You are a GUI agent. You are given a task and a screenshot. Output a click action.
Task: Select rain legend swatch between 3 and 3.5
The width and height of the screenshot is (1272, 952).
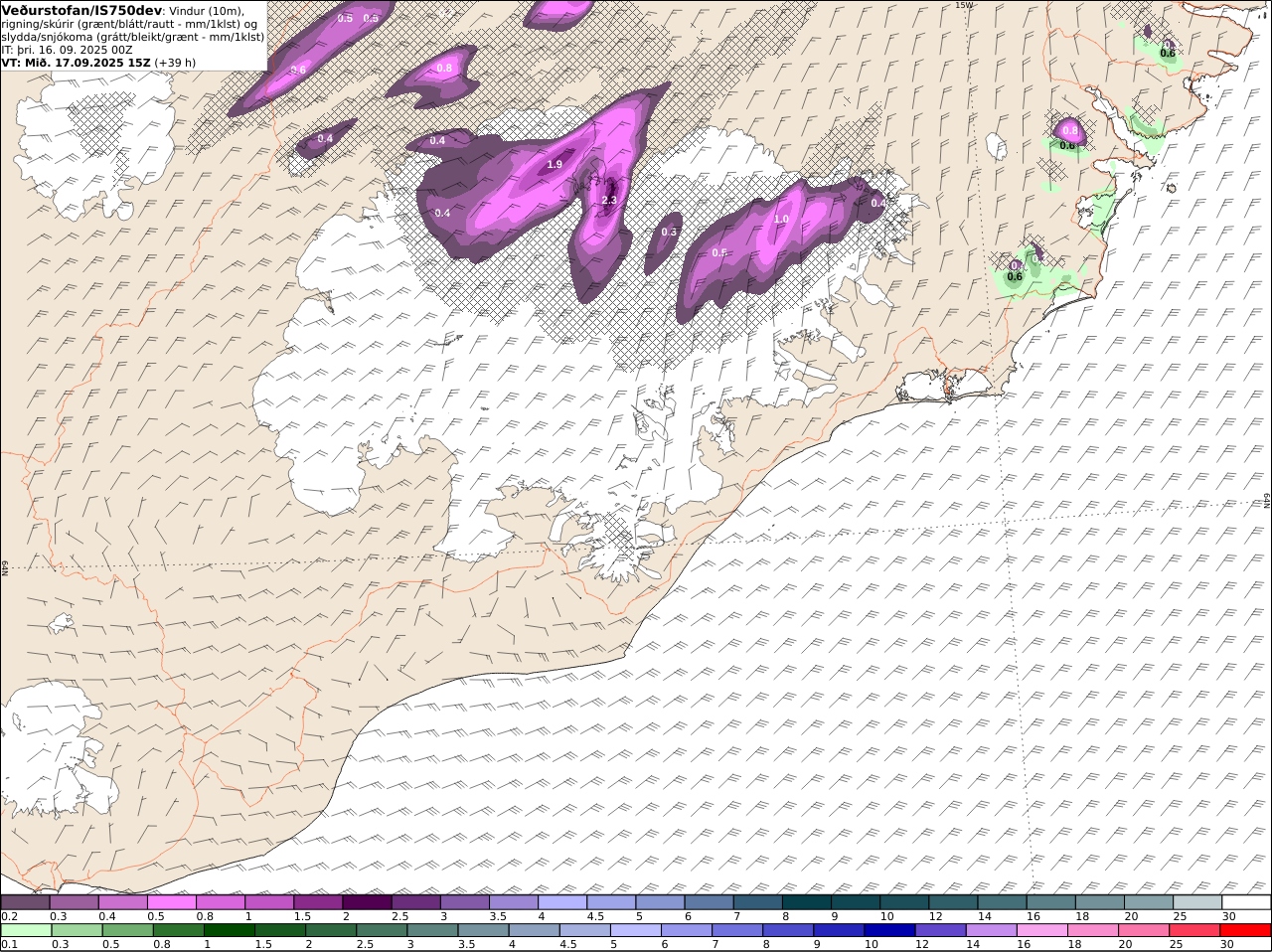pos(432,931)
